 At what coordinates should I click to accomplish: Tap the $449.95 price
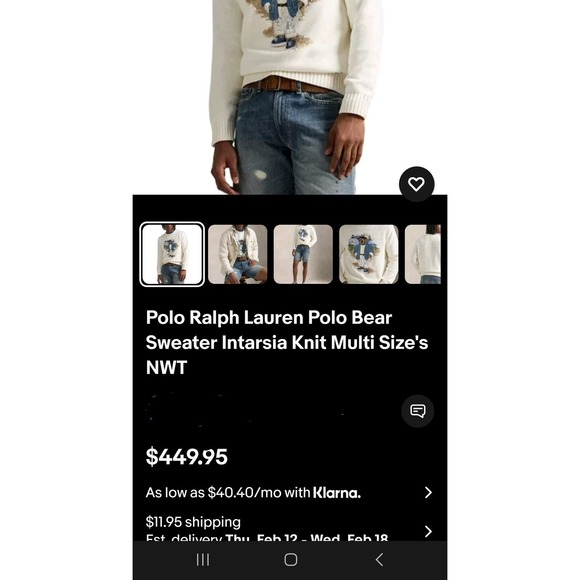186,456
